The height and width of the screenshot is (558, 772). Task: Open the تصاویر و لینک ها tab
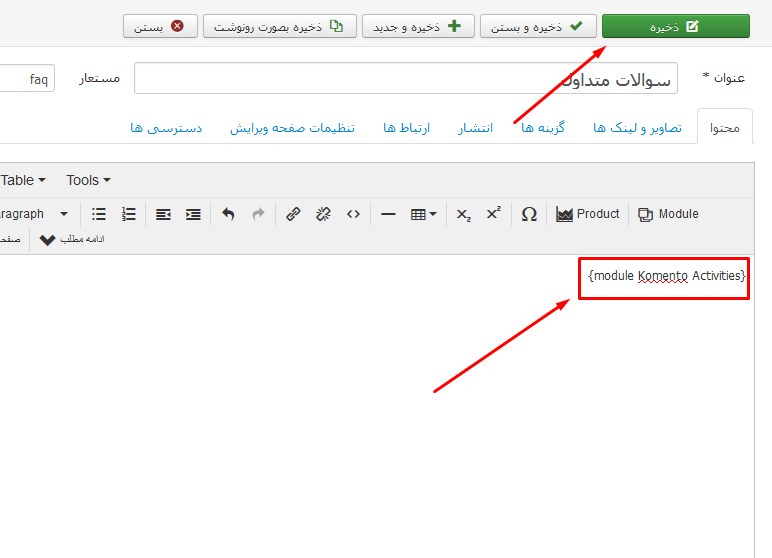coord(637,128)
